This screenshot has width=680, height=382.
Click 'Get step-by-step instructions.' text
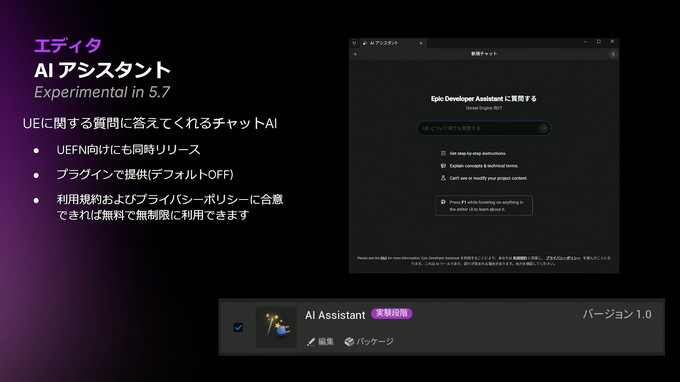pos(477,153)
